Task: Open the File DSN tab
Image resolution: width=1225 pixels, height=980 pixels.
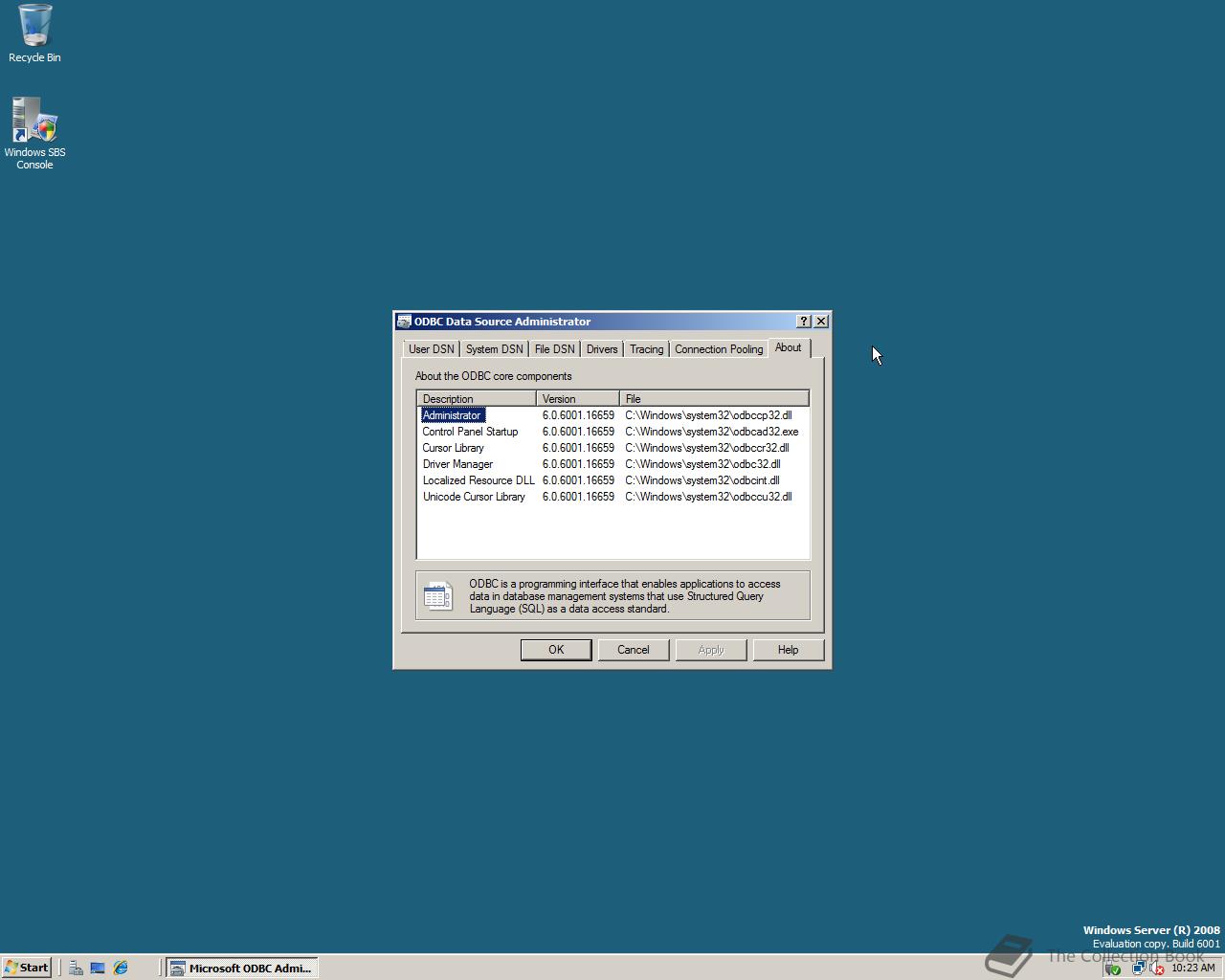Action: (x=555, y=349)
